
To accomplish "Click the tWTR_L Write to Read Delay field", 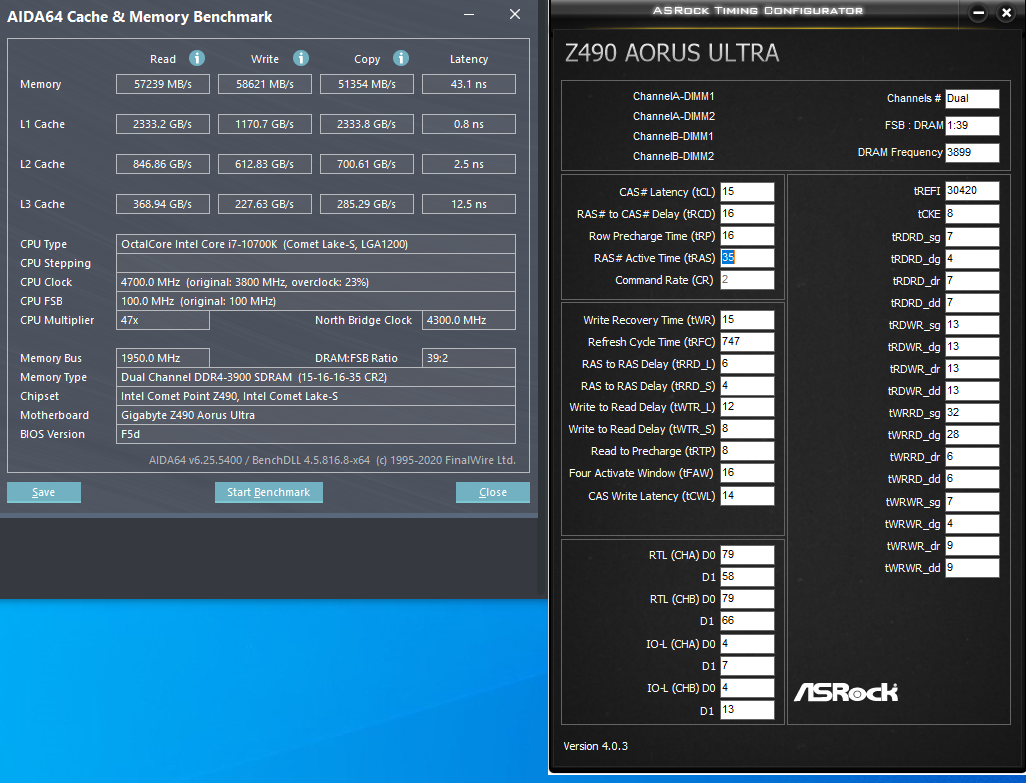I will pos(747,407).
